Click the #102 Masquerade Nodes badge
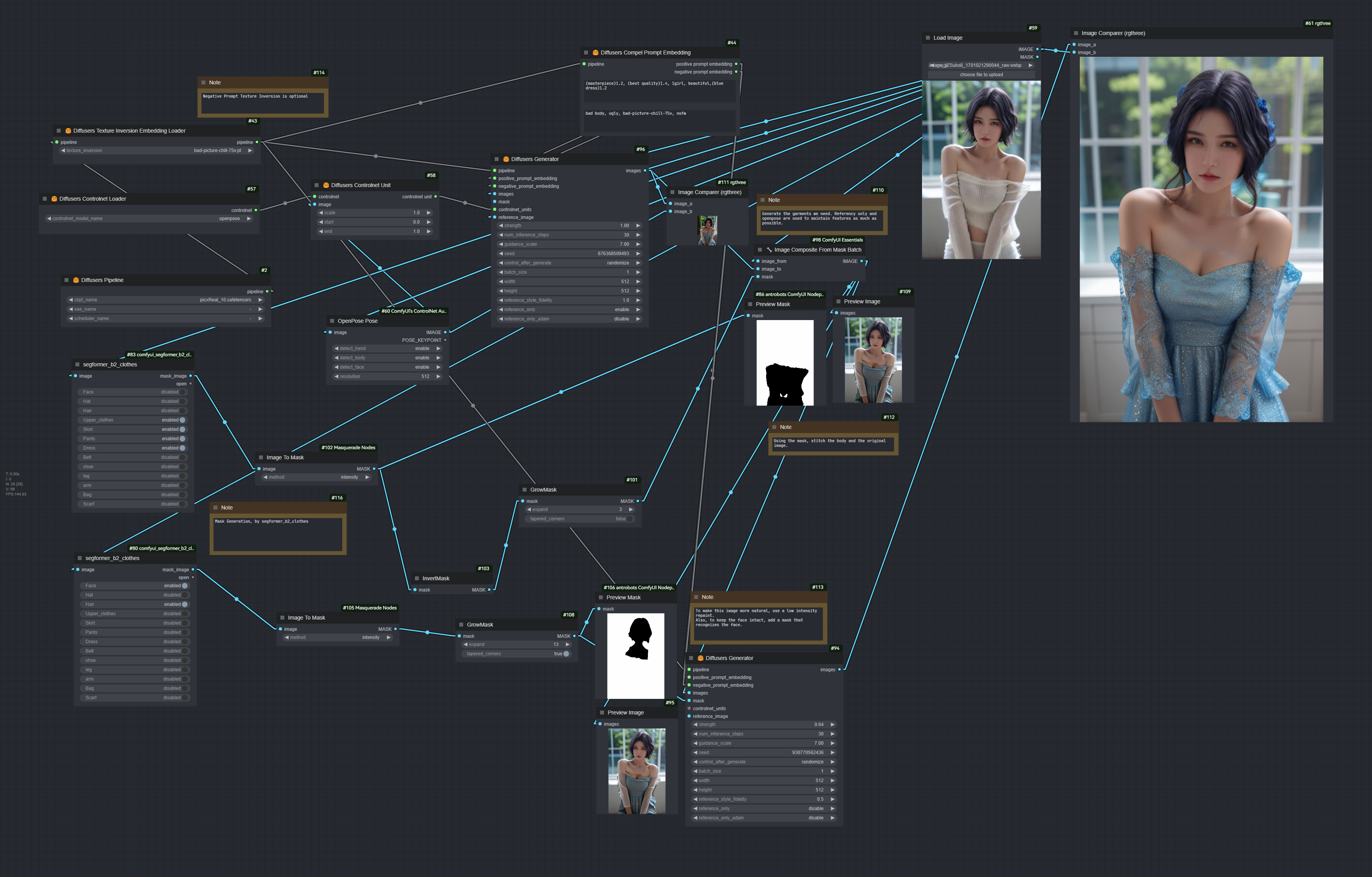This screenshot has width=1372, height=877. click(348, 447)
